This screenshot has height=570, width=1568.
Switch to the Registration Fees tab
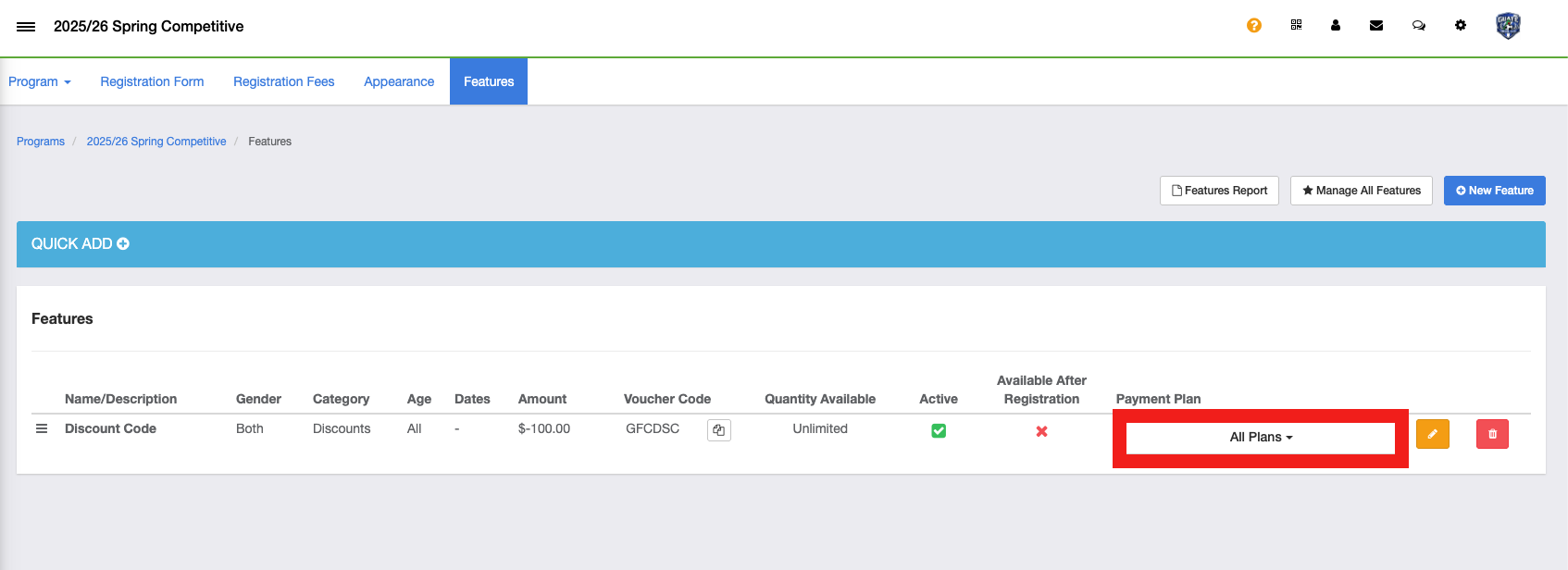coord(283,81)
